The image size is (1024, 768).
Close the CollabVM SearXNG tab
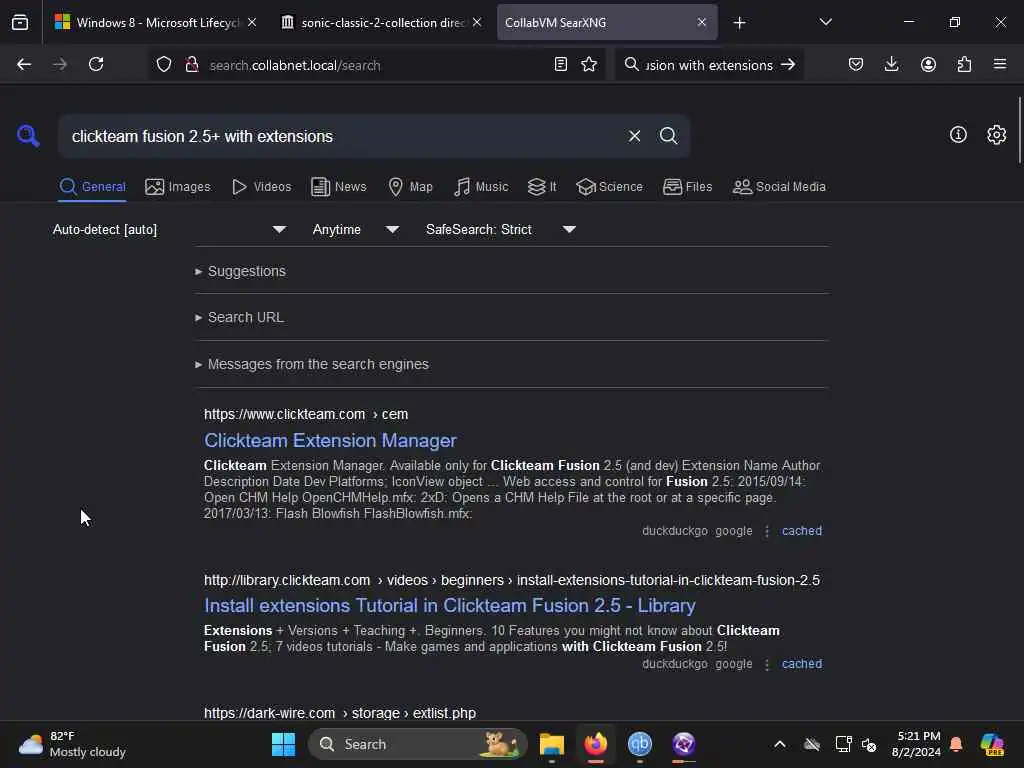[701, 22]
